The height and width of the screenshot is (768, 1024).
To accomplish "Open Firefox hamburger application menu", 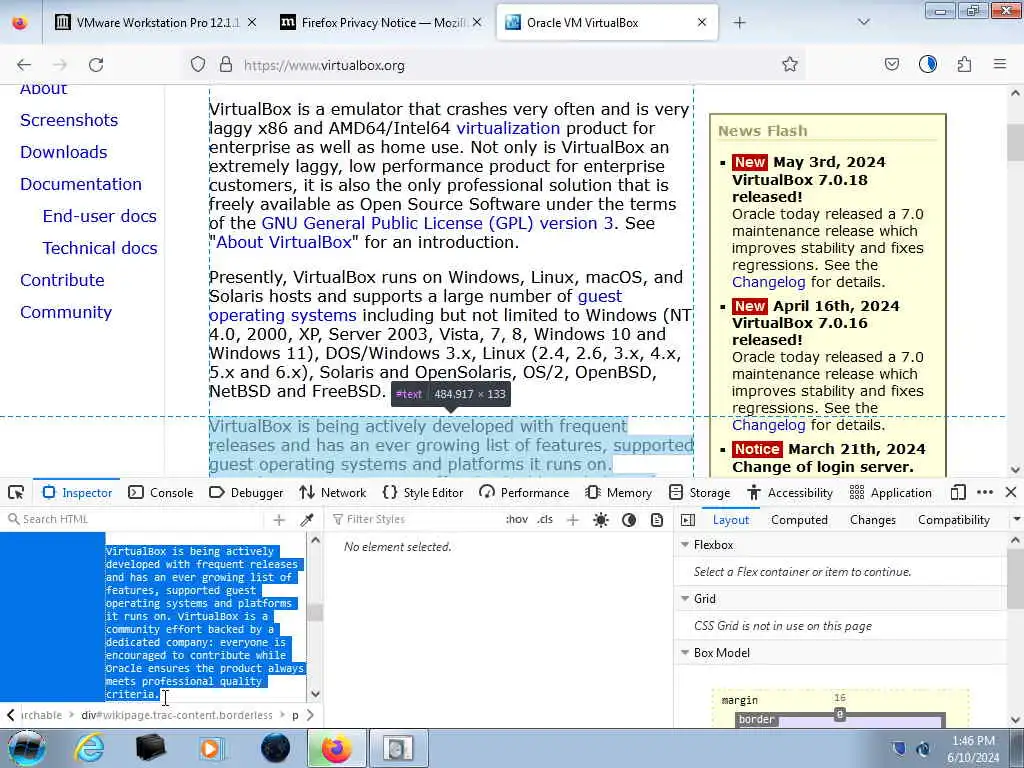I will click(x=999, y=65).
